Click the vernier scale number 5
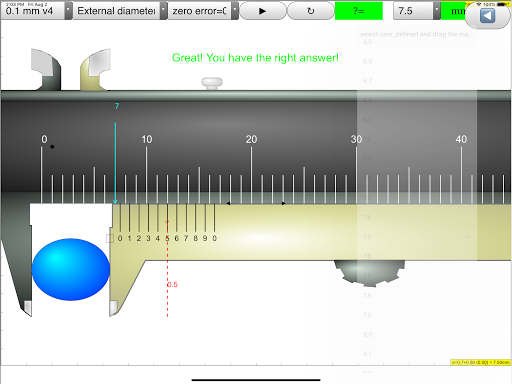The image size is (512, 384). point(167,238)
